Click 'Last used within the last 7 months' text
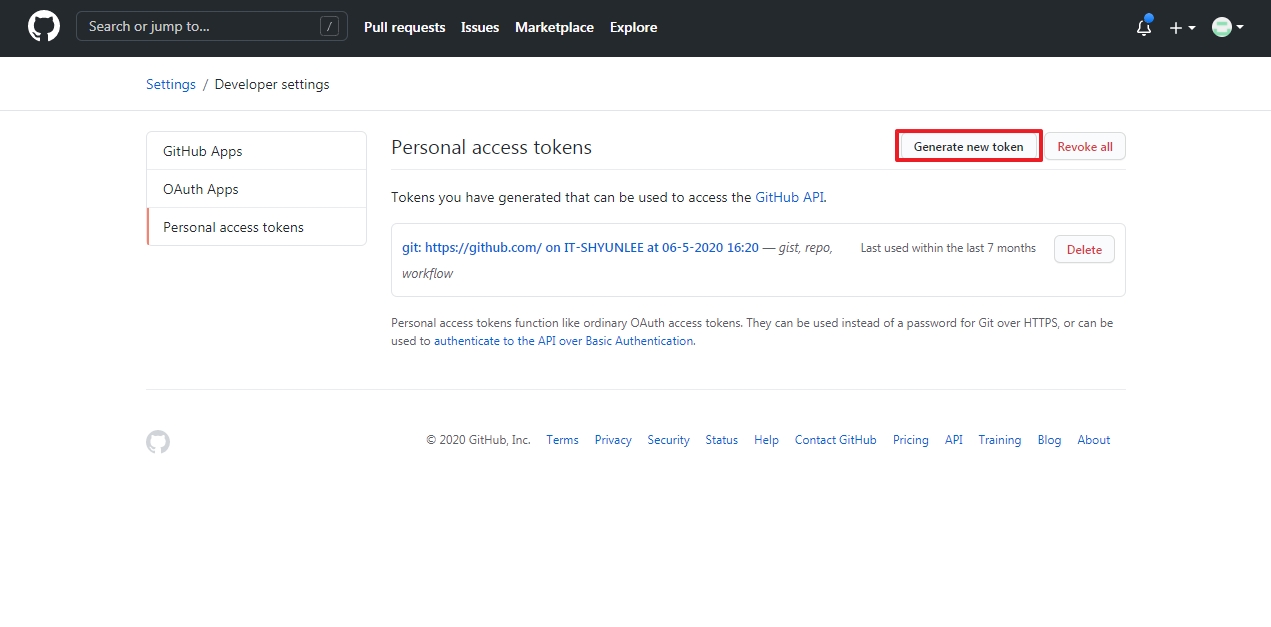Viewport: 1271px width, 627px height. tap(948, 248)
